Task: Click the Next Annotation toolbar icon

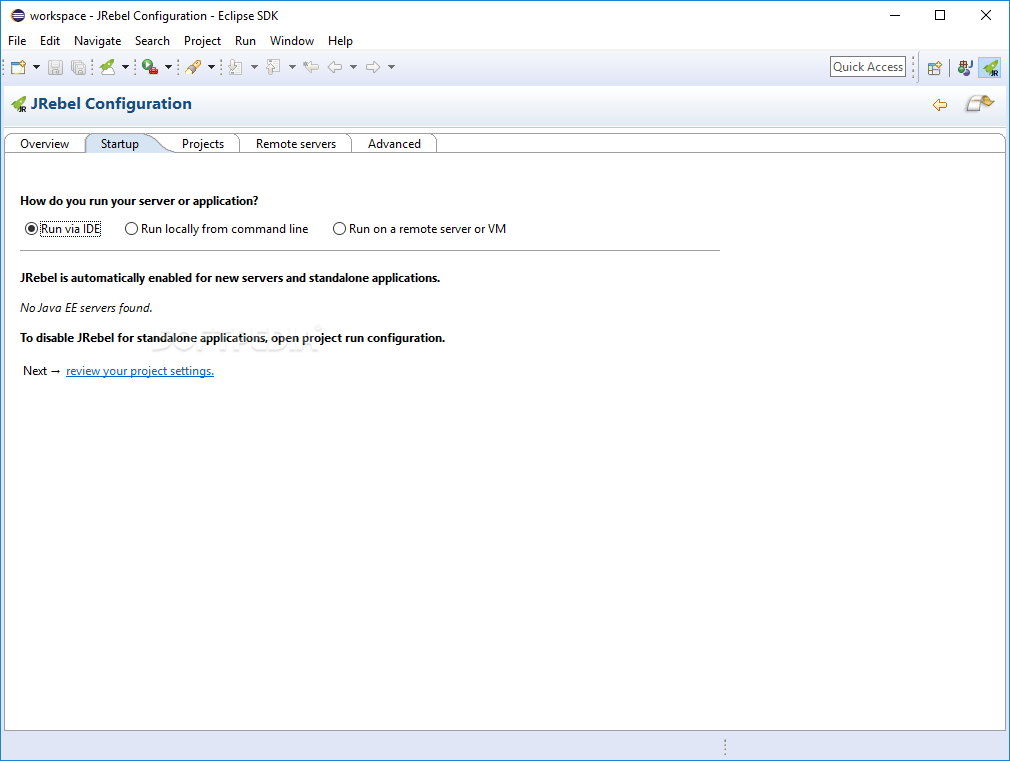Action: pyautogui.click(x=236, y=67)
